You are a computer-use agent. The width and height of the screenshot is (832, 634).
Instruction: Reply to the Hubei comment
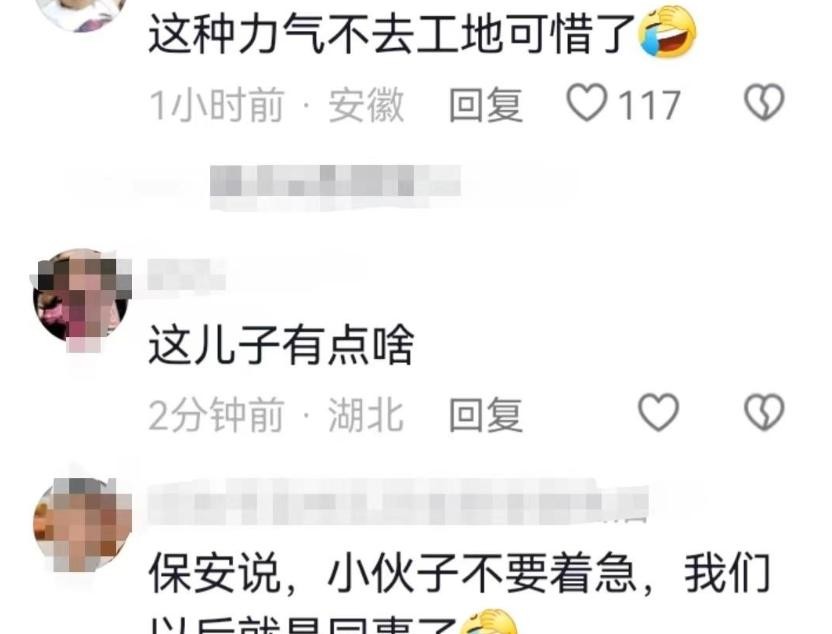(x=486, y=414)
